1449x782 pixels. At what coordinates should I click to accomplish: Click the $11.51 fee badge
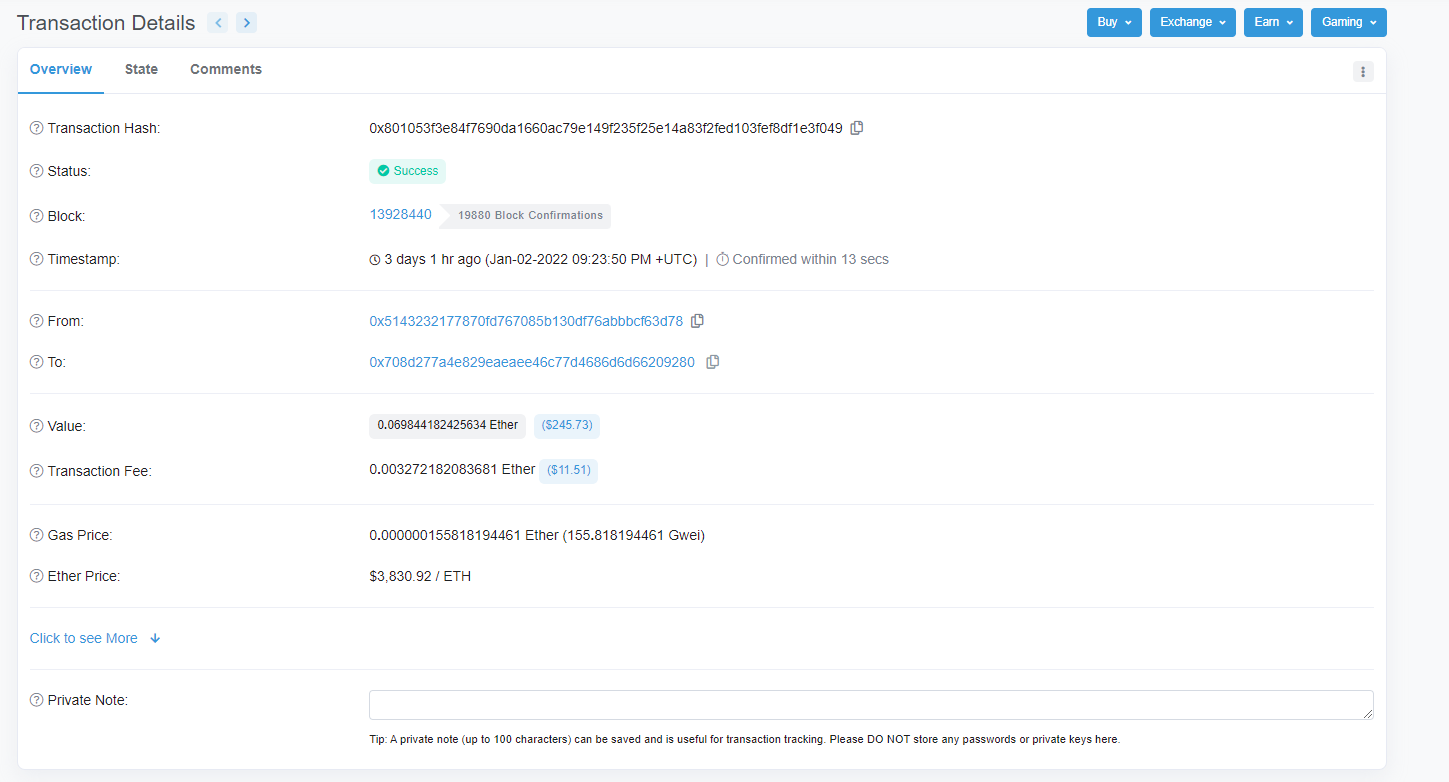[568, 470]
